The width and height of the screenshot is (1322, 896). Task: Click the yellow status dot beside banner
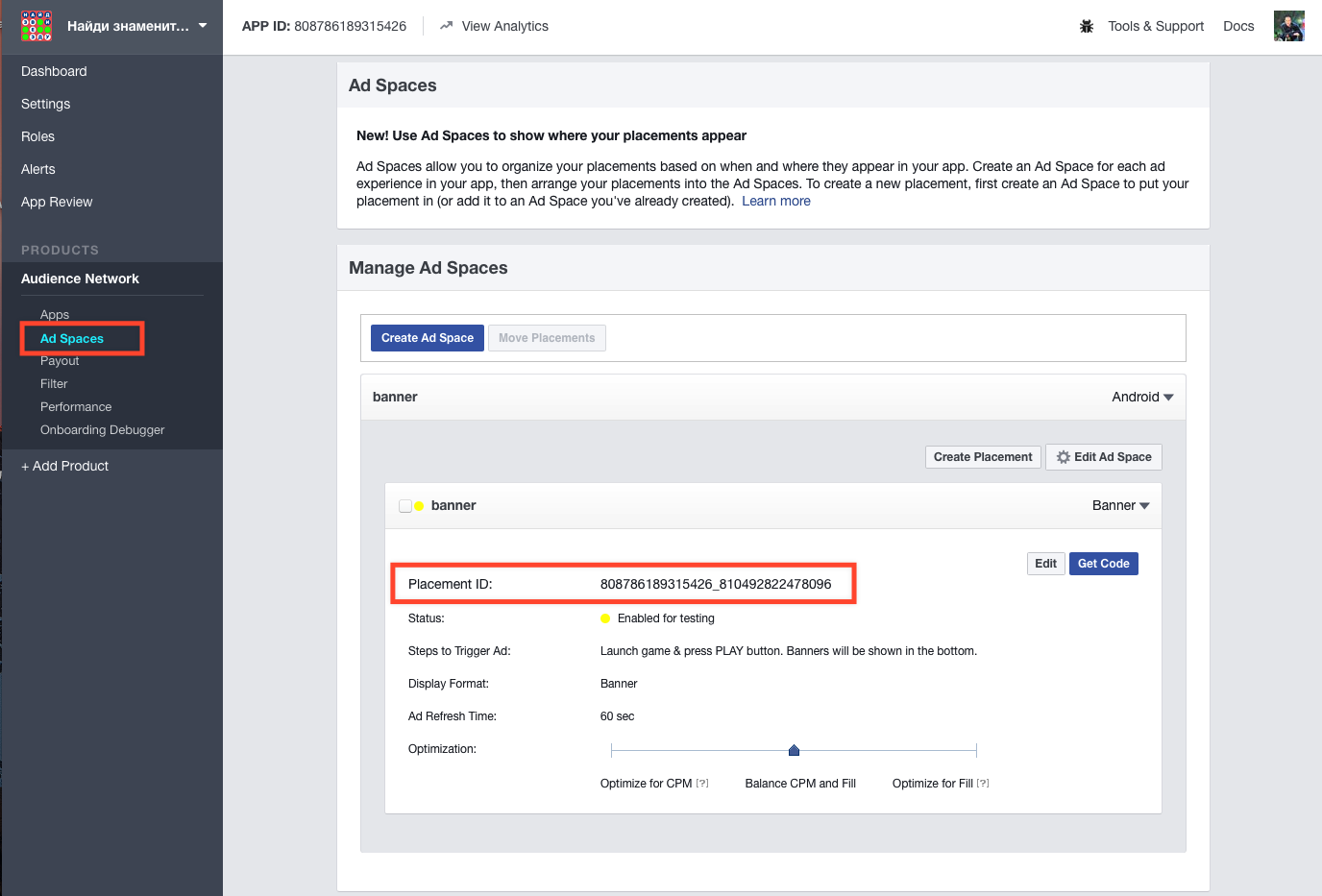click(x=419, y=505)
